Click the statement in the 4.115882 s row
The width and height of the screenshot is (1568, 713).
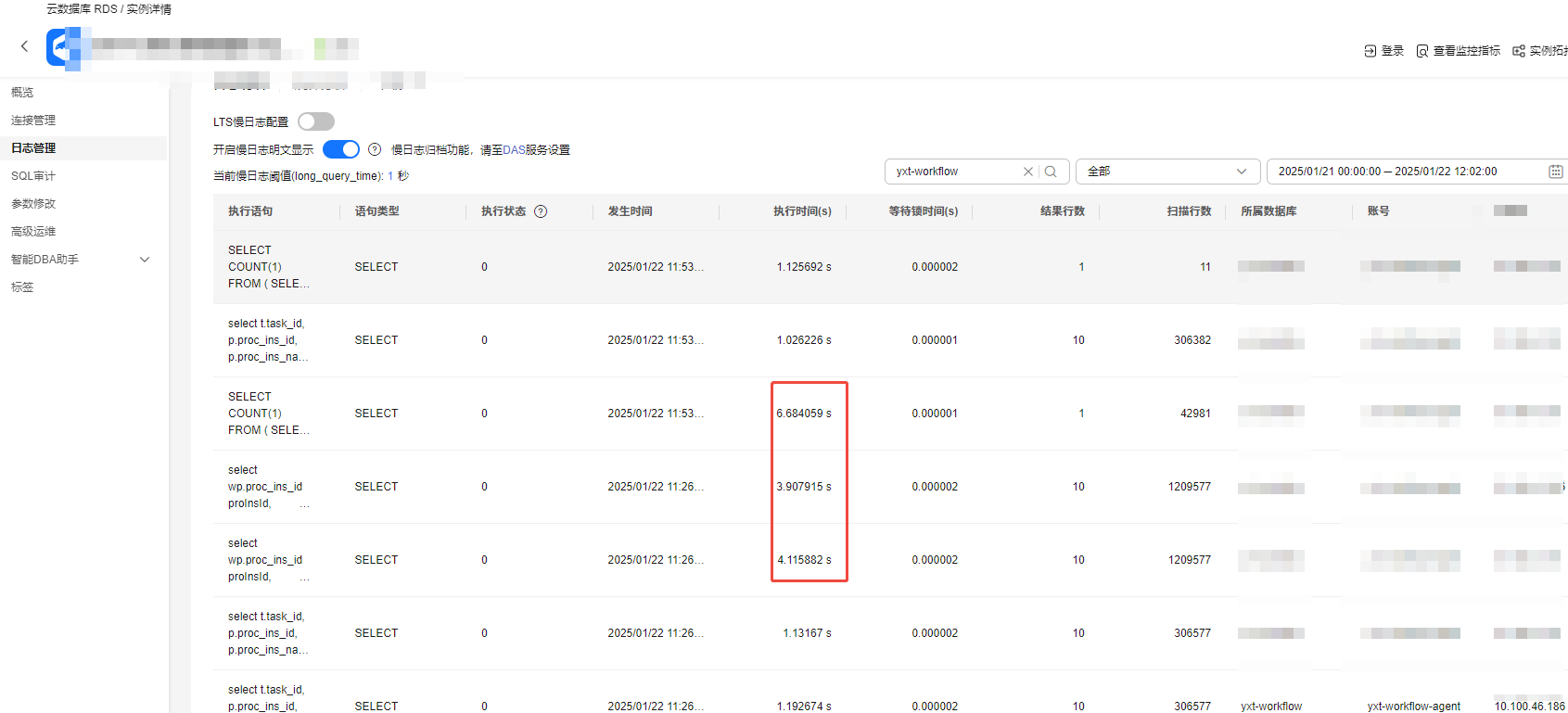[269, 560]
